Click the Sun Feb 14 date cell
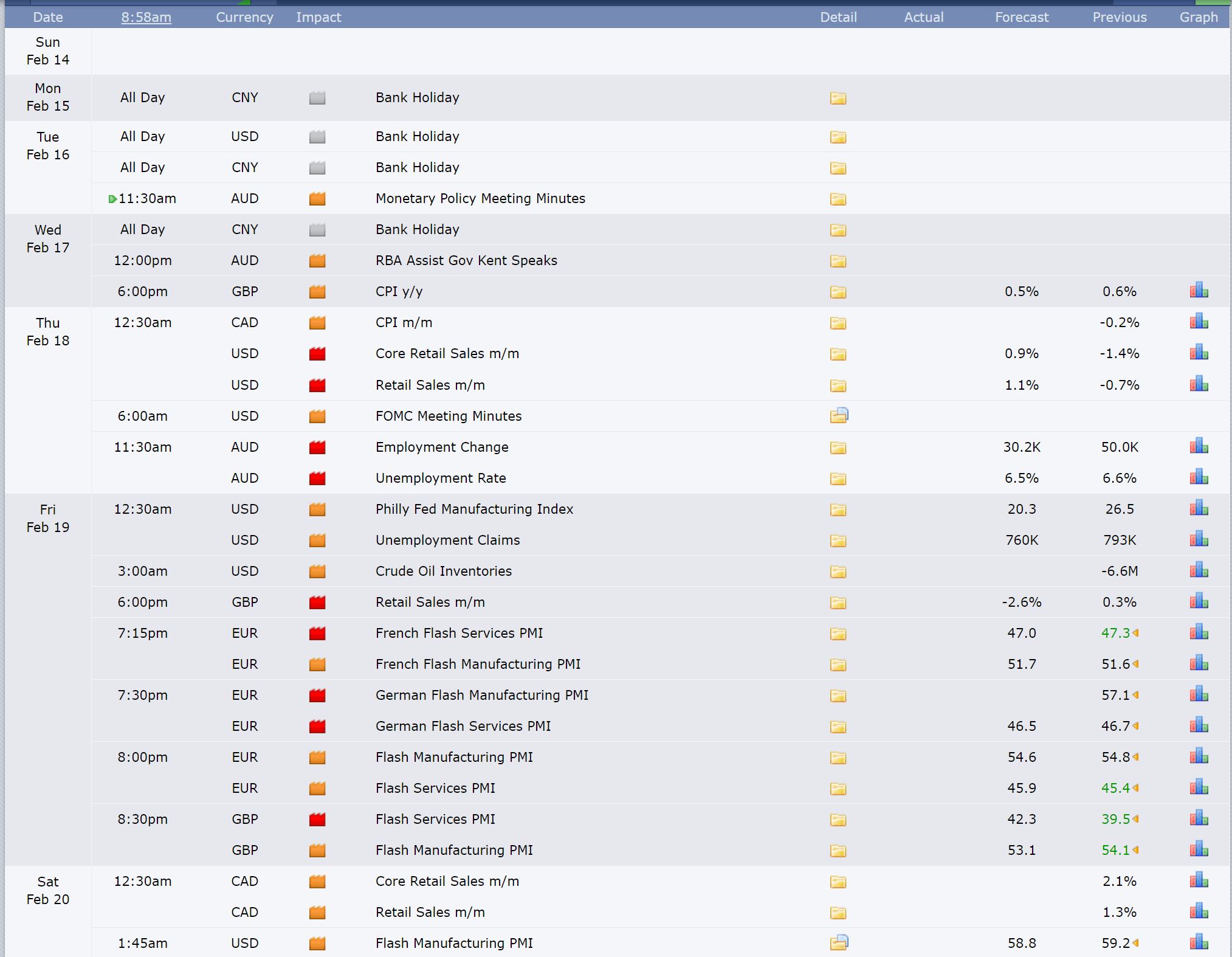This screenshot has width=1232, height=957. [48, 51]
